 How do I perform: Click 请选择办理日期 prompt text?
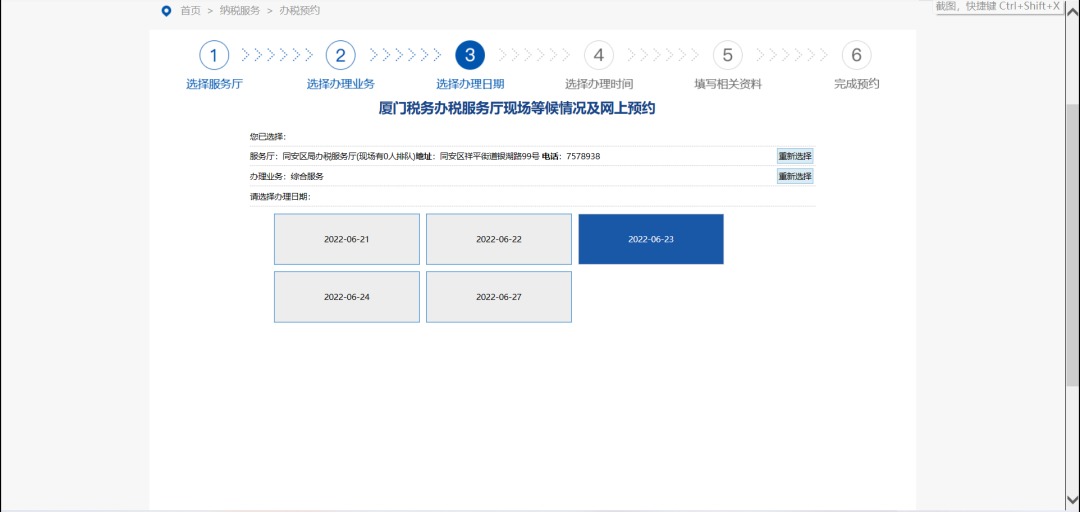pyautogui.click(x=280, y=197)
